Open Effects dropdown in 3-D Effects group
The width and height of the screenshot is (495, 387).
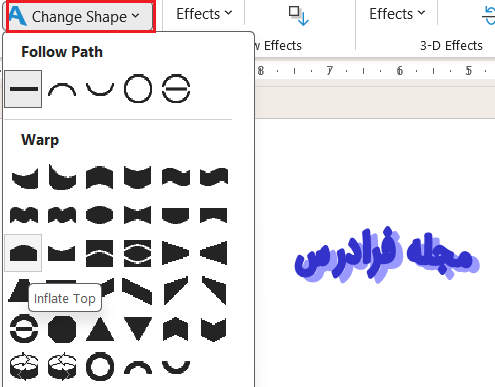(x=397, y=14)
